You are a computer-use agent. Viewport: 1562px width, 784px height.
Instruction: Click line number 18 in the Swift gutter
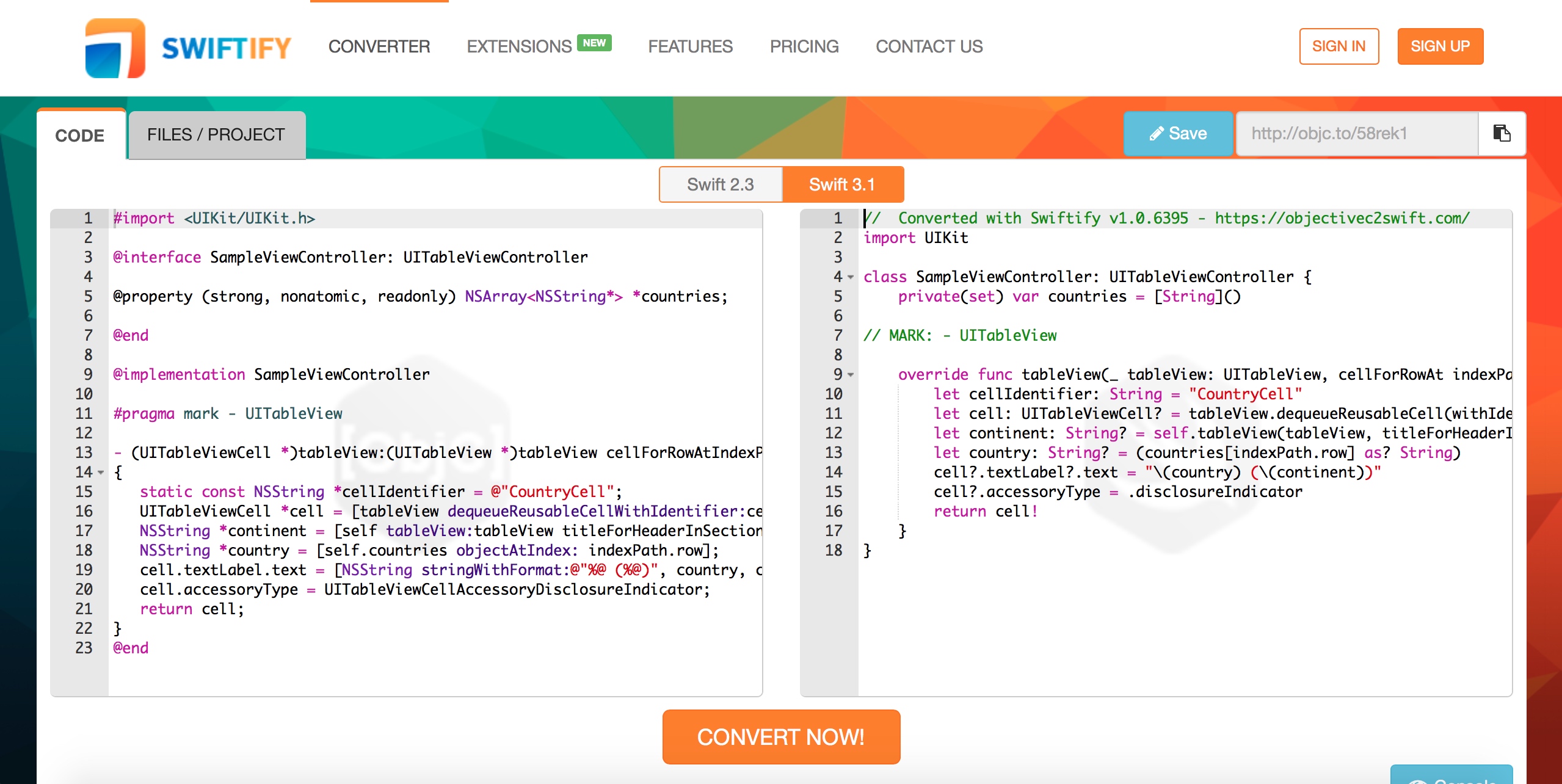[834, 550]
